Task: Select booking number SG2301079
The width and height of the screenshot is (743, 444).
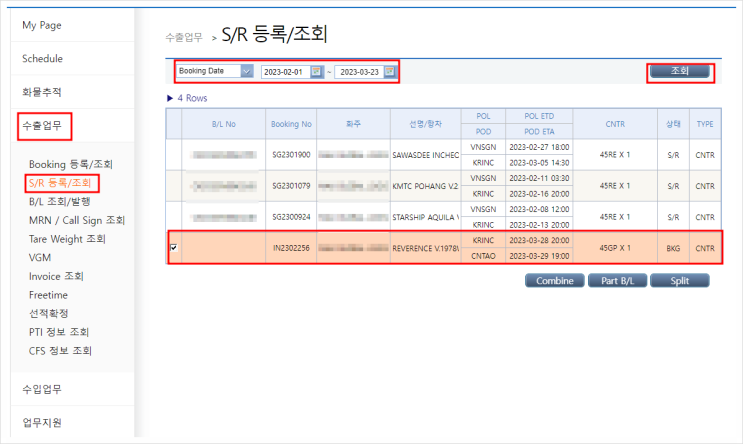Action: [x=291, y=186]
